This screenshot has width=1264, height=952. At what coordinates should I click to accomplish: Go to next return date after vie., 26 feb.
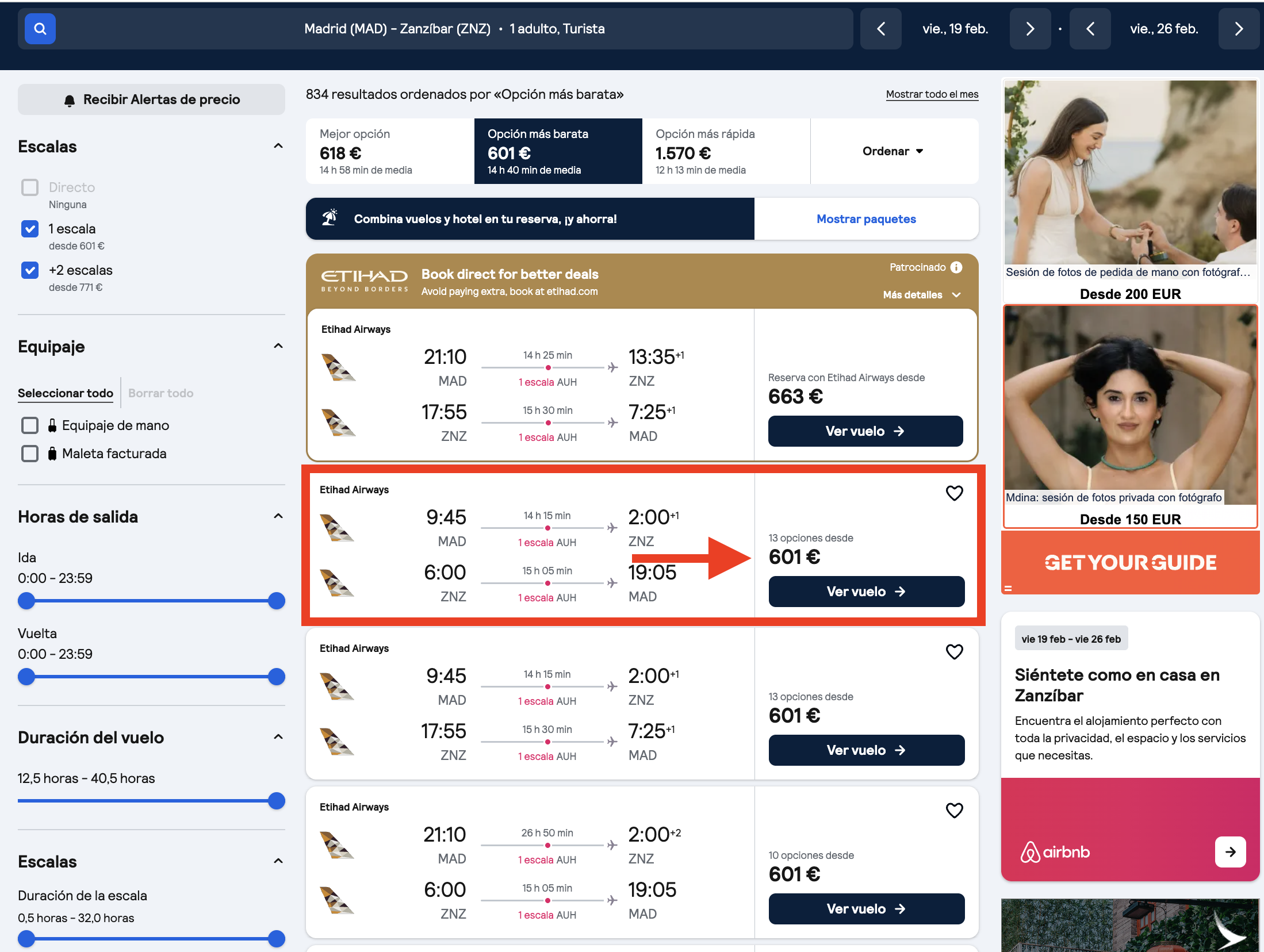(x=1239, y=29)
